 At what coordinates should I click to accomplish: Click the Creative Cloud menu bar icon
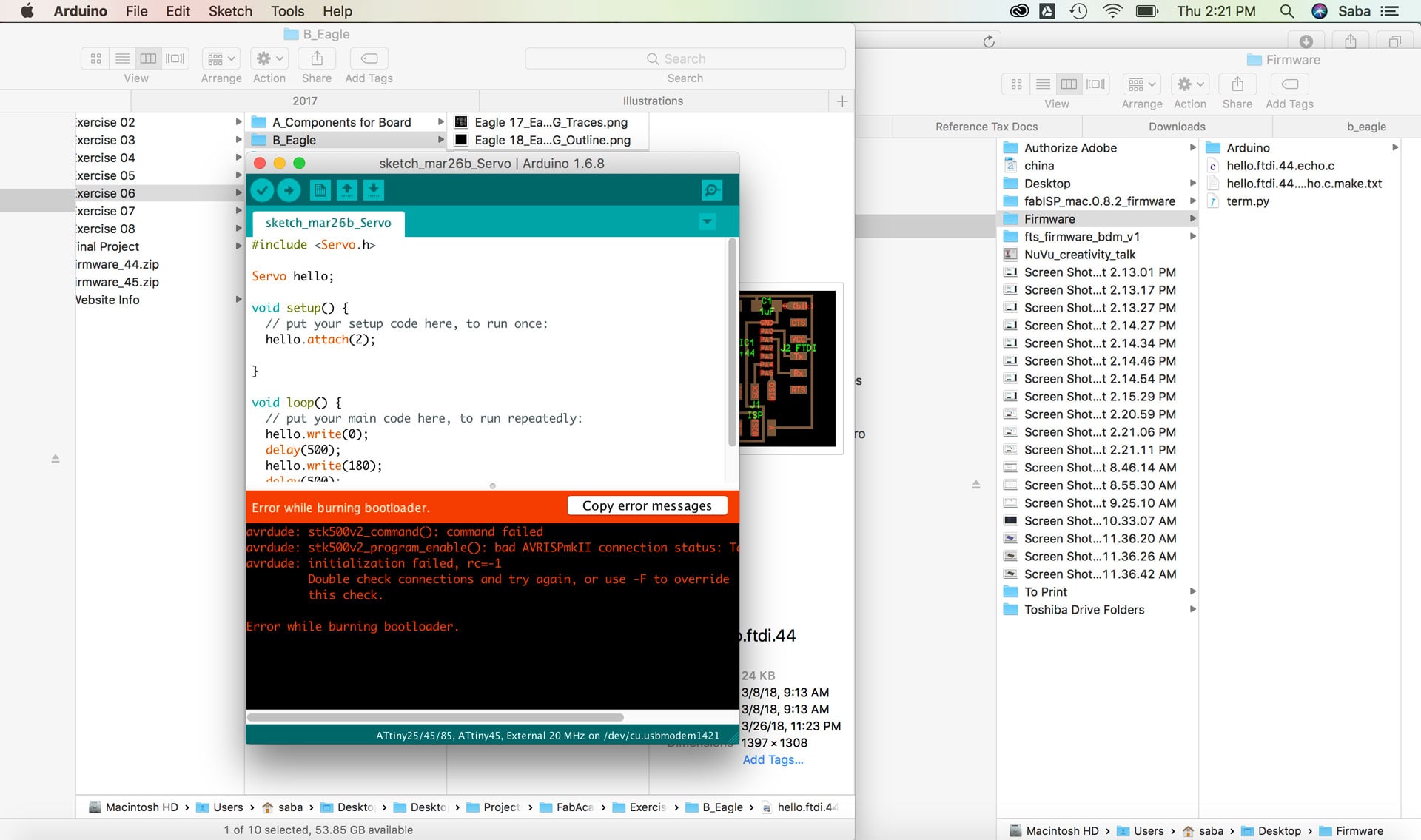pos(1019,11)
